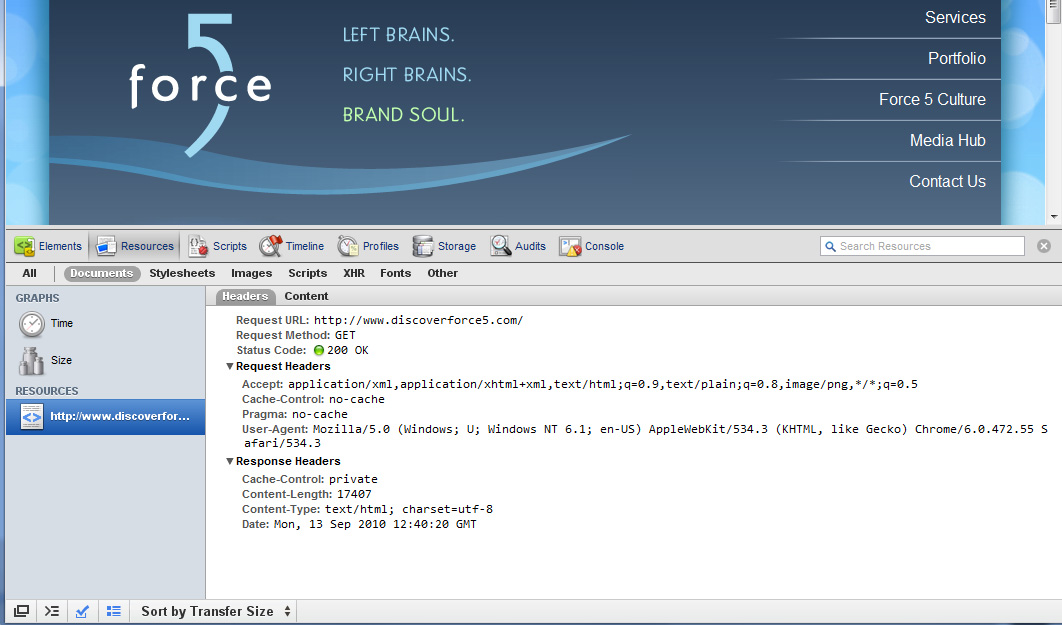Click the response Cache-Control private header
The width and height of the screenshot is (1062, 625).
click(x=310, y=479)
